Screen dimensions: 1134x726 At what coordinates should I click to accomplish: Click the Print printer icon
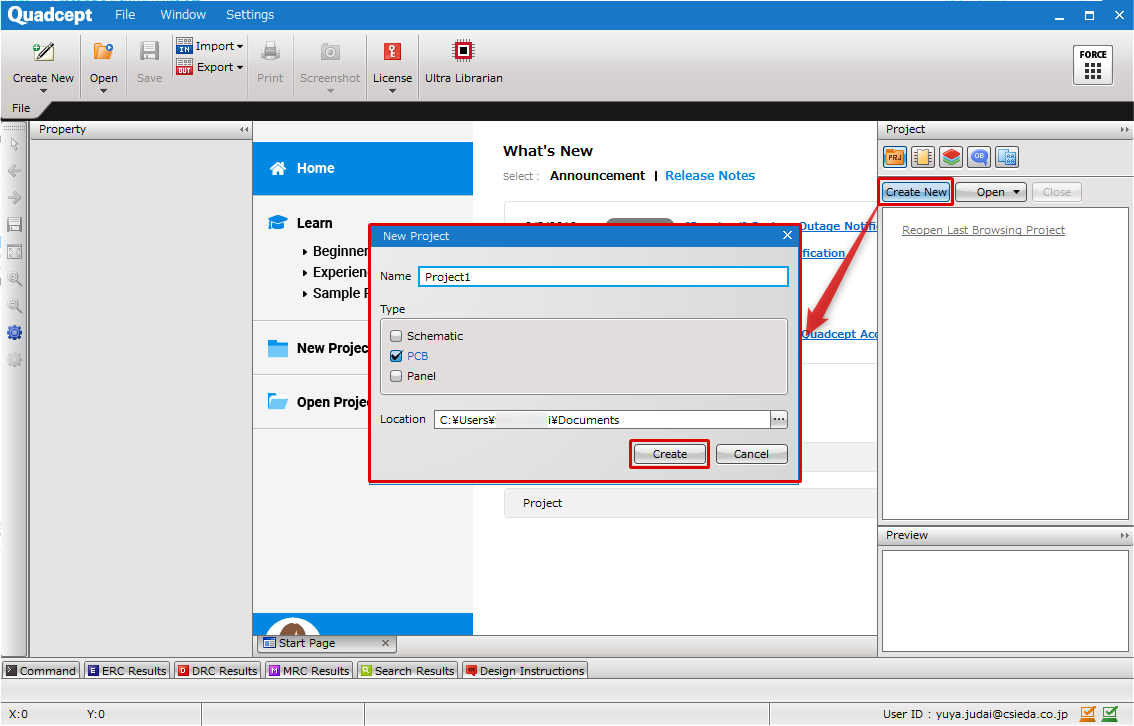coord(270,51)
